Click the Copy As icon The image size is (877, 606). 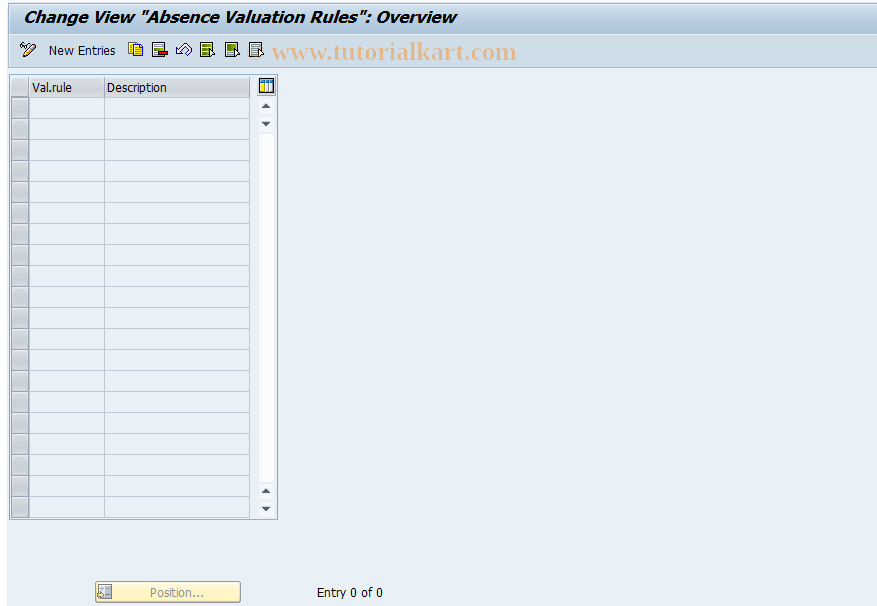point(135,50)
